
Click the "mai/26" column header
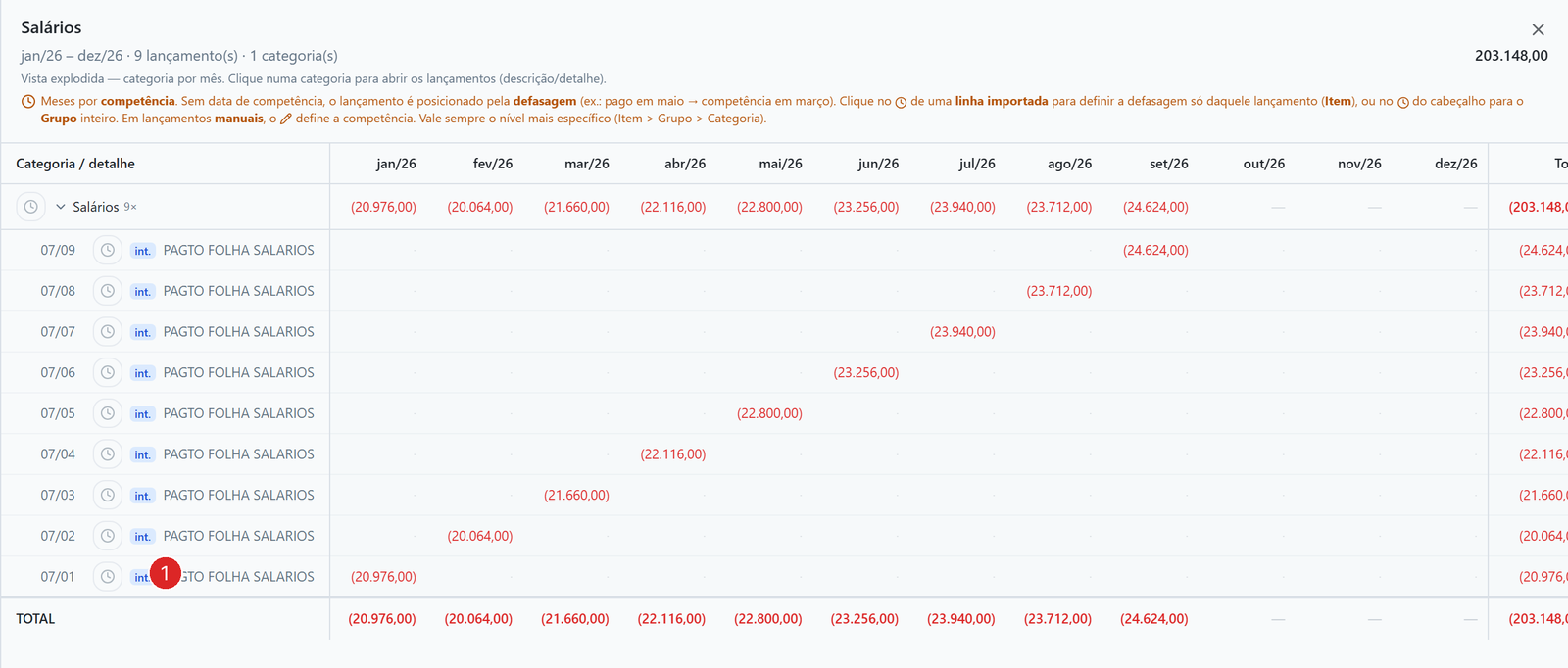[780, 164]
